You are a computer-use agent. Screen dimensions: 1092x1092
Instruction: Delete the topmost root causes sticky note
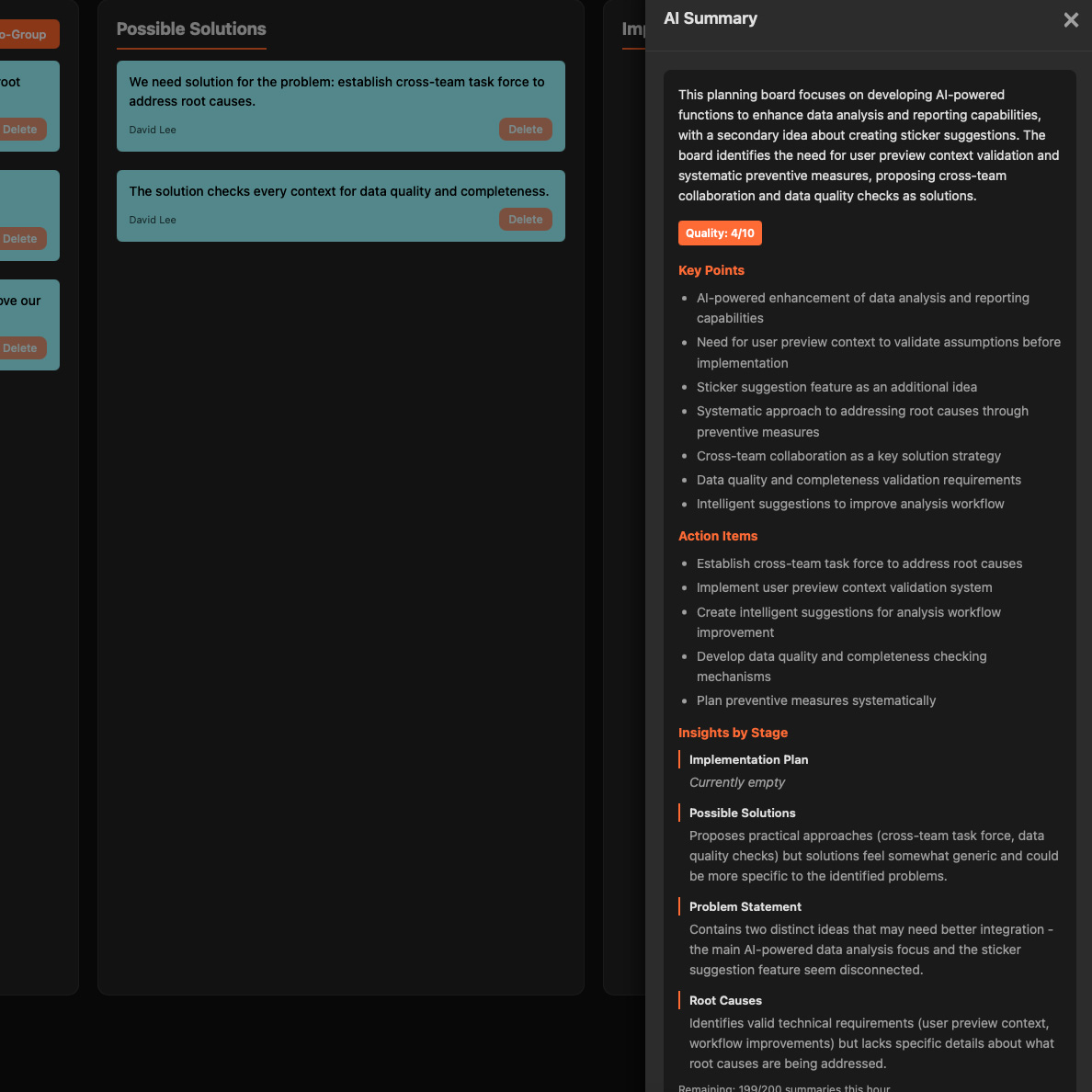coord(19,129)
